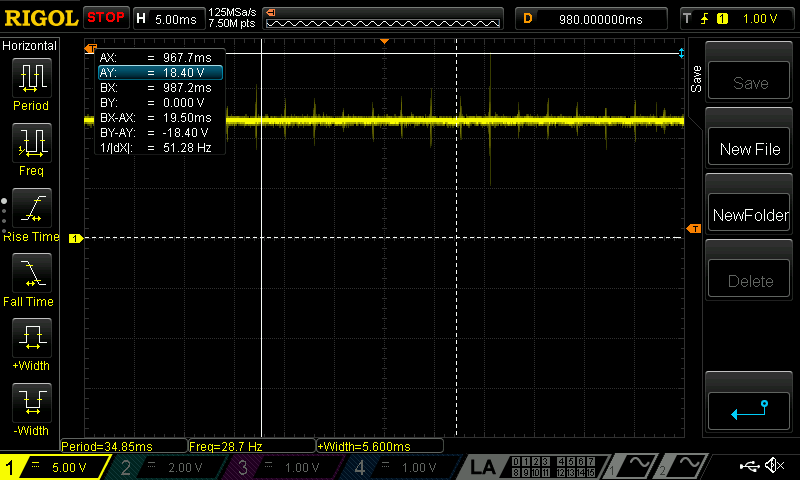Pick the -Width measurement icon
Viewport: 800px width, 480px height.
click(x=31, y=403)
